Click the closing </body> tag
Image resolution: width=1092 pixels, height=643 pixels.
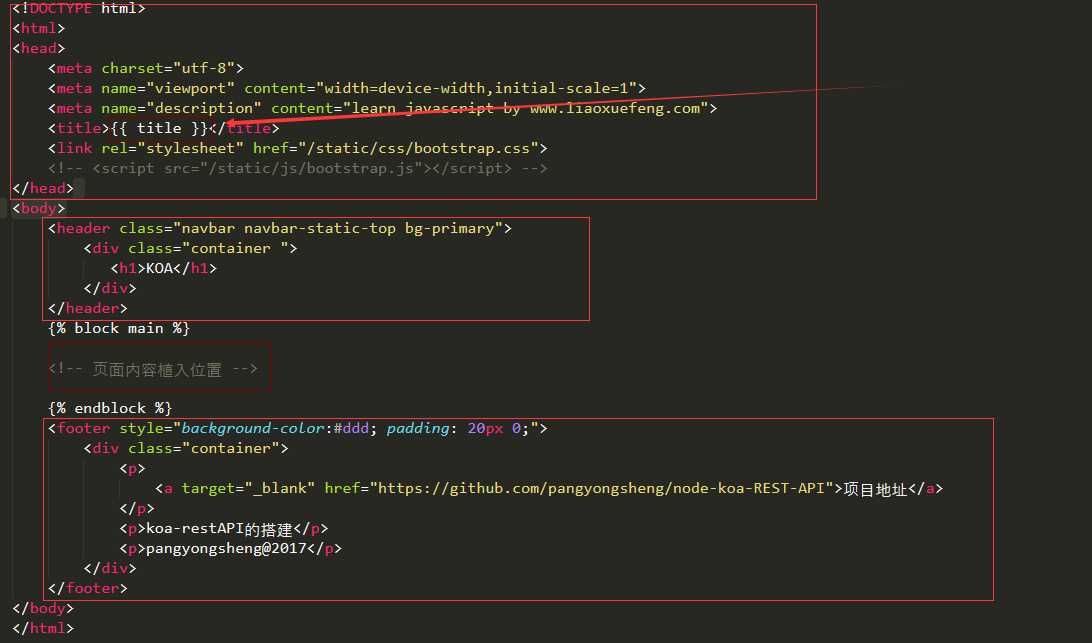point(42,608)
